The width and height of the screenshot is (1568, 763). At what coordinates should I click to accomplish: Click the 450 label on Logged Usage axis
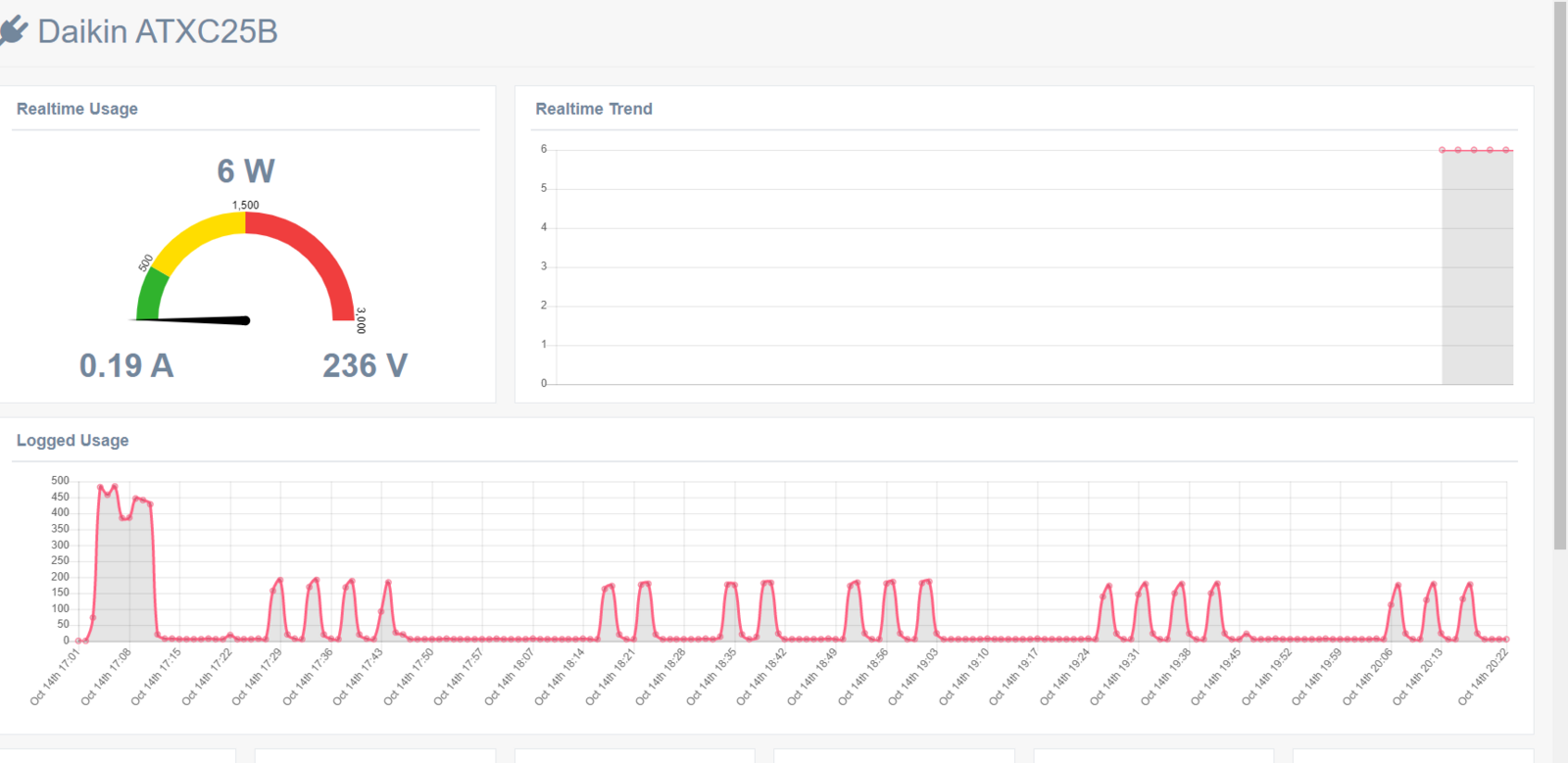tap(61, 497)
